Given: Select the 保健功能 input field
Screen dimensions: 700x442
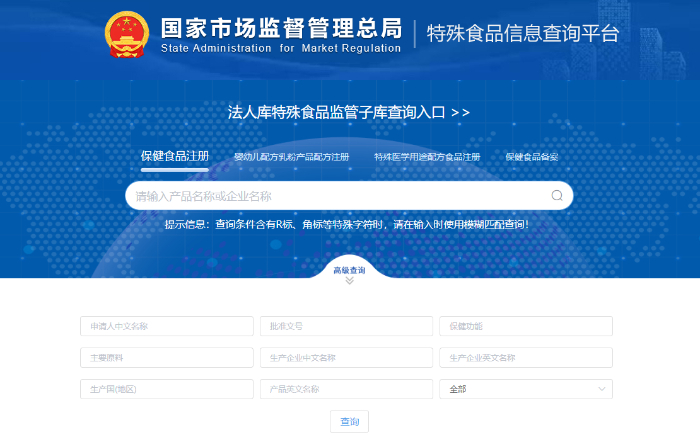Looking at the screenshot, I should click(525, 326).
